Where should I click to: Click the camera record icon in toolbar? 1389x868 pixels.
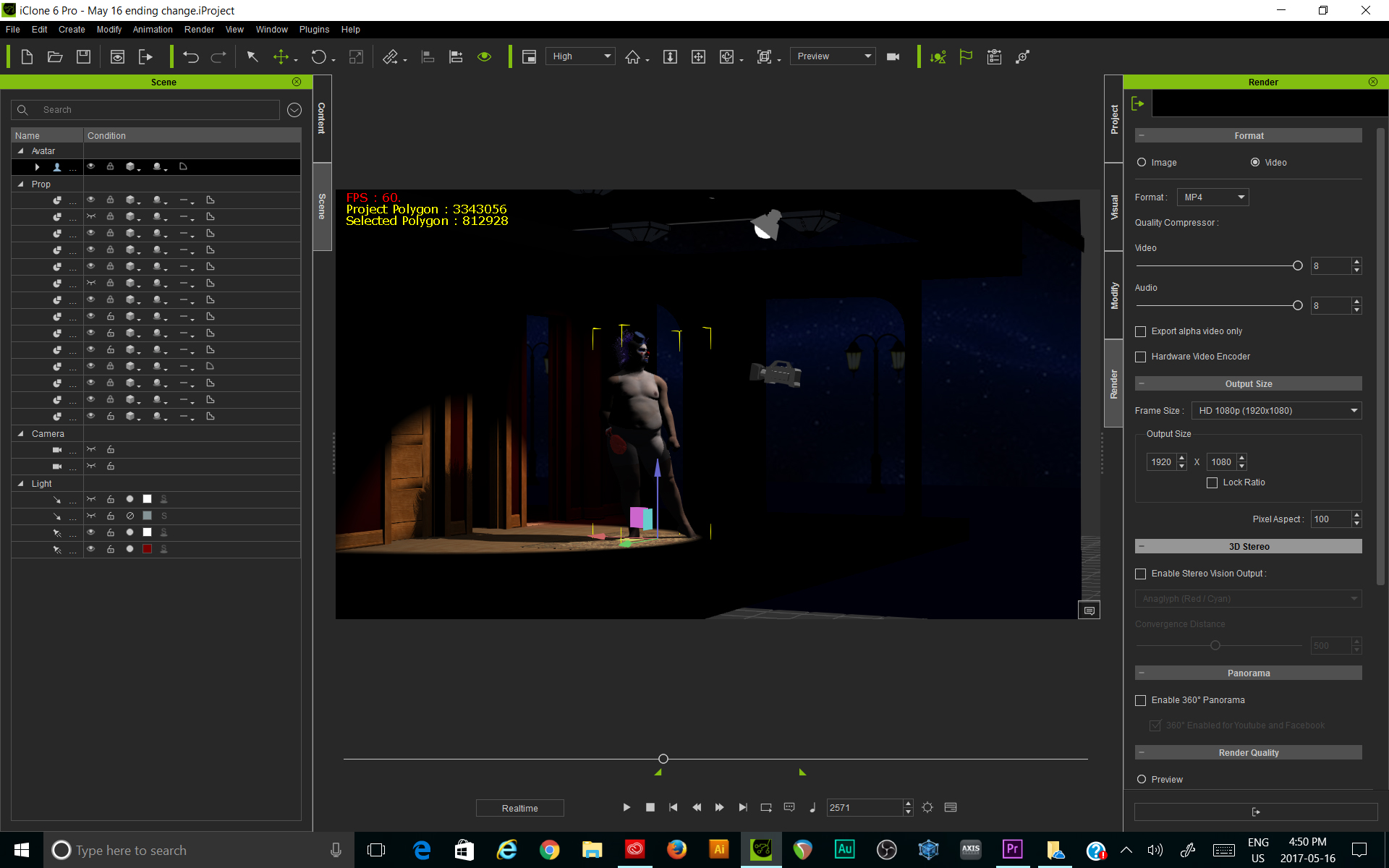click(x=893, y=56)
